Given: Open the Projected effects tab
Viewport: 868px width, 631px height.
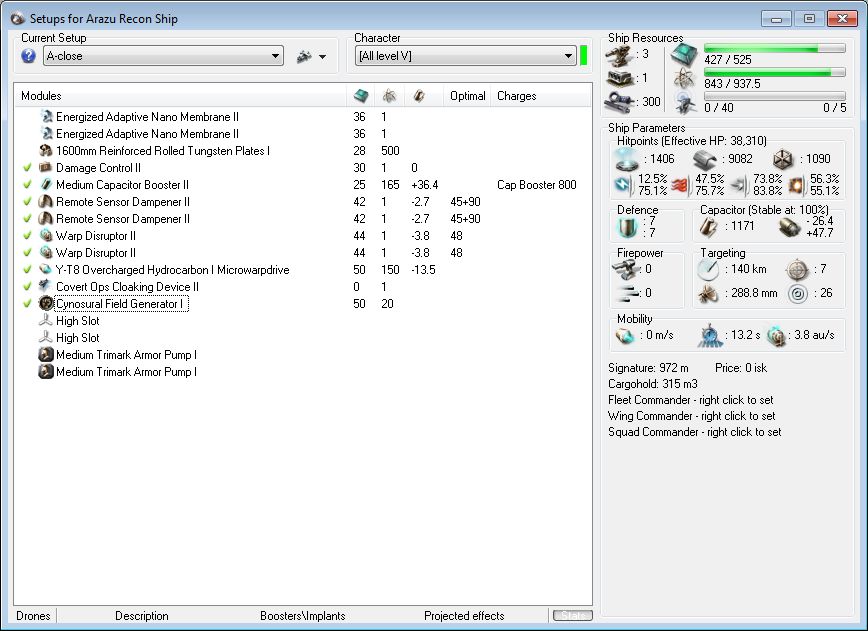Looking at the screenshot, I should point(464,616).
